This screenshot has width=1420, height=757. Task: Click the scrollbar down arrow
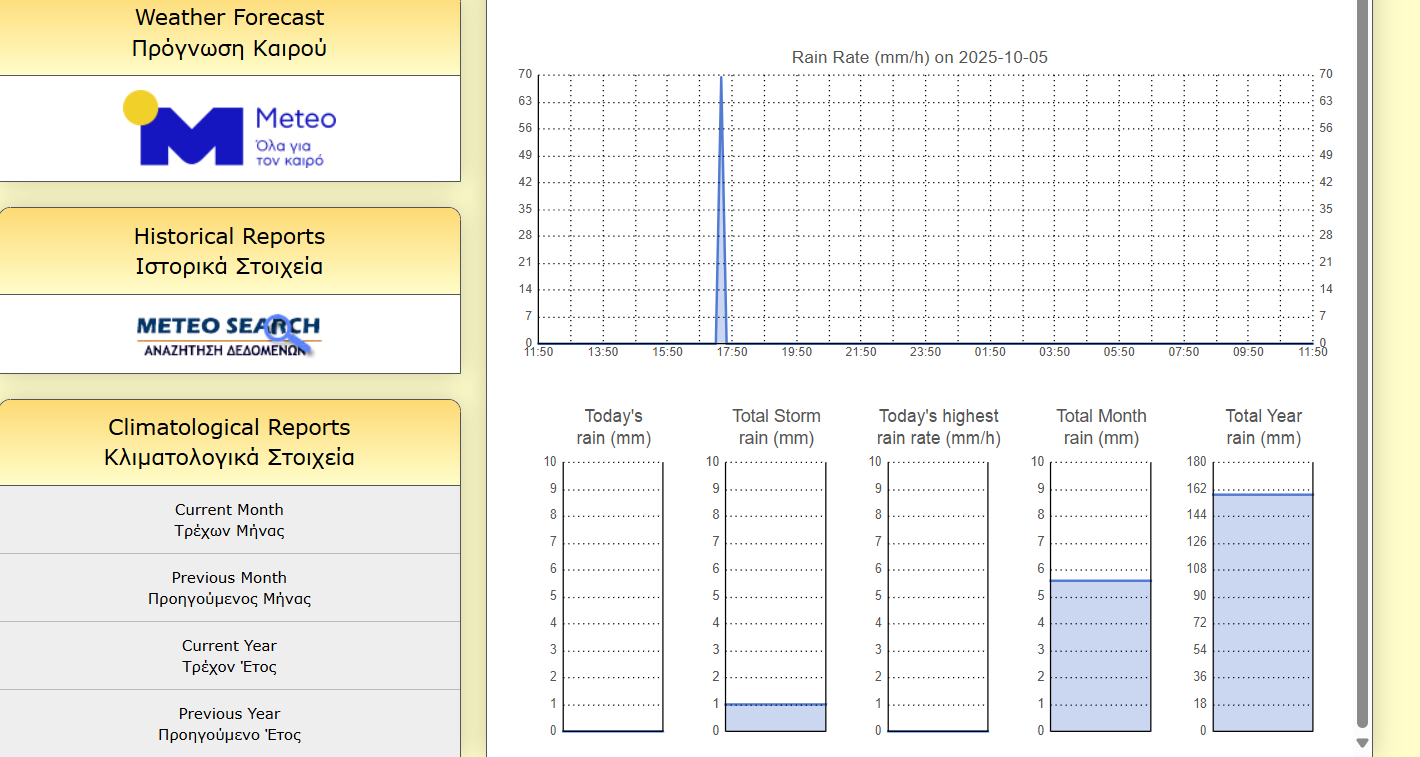pos(1362,743)
